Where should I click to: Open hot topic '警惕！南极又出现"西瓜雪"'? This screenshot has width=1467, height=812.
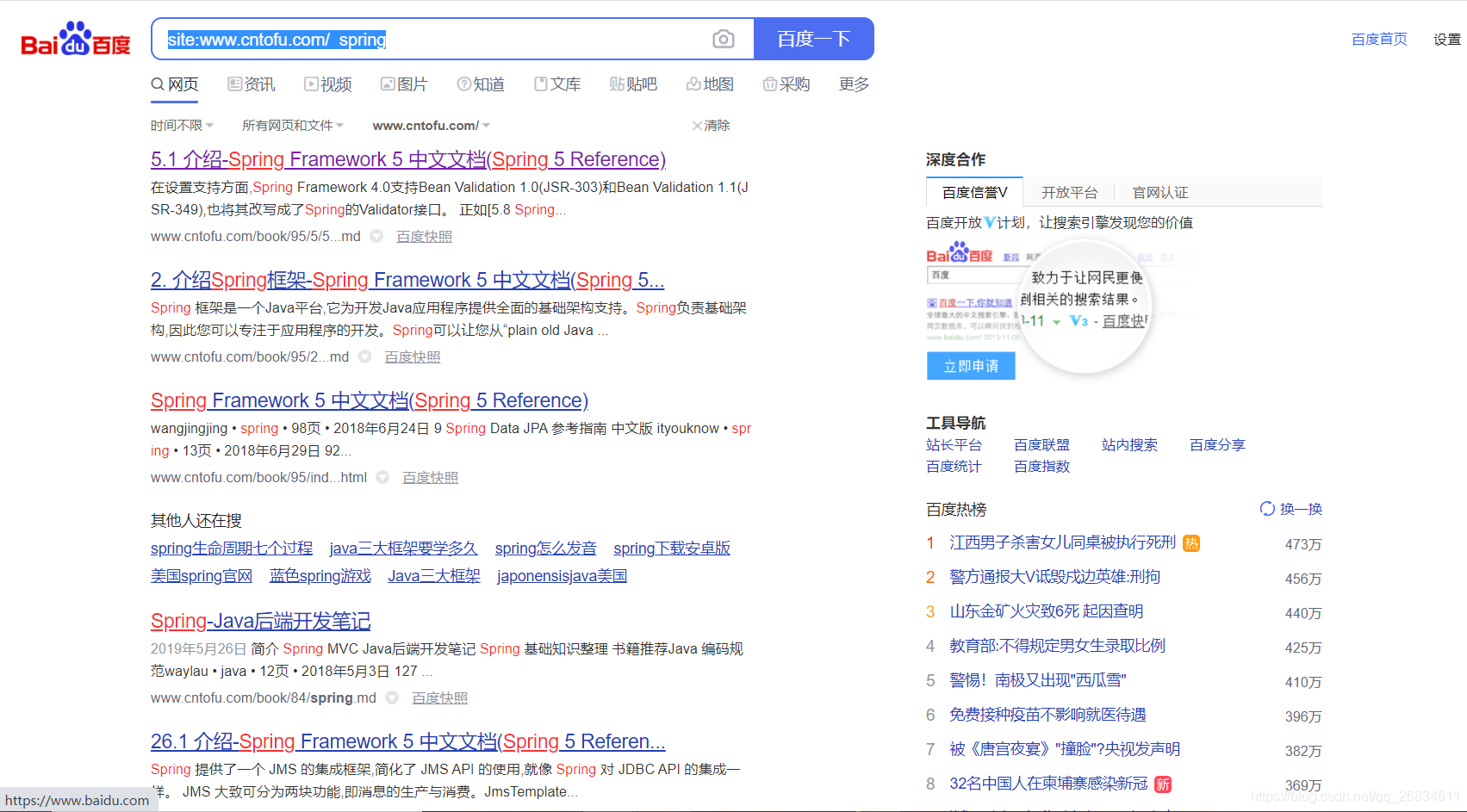pyautogui.click(x=1038, y=680)
